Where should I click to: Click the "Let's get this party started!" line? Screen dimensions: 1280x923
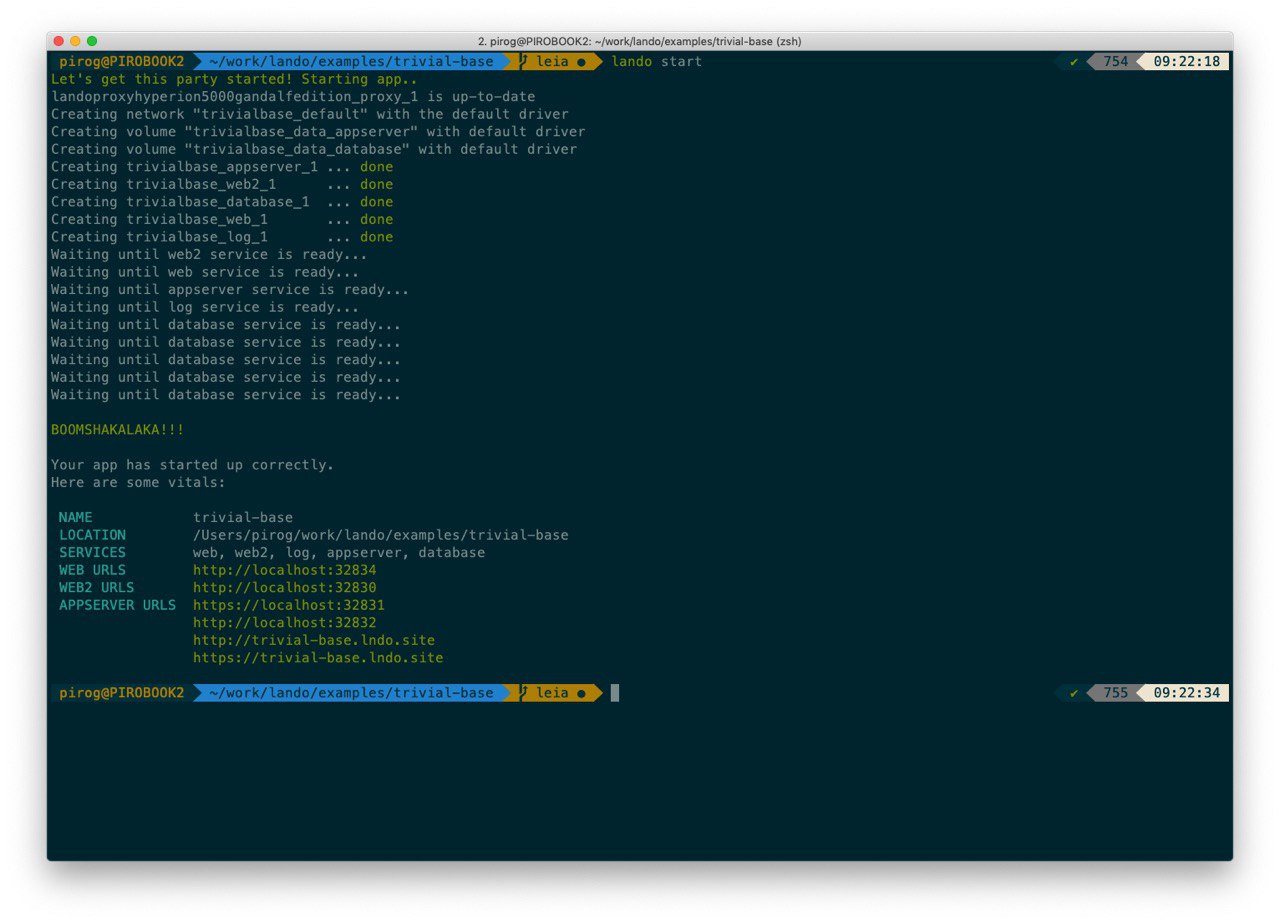click(x=234, y=79)
